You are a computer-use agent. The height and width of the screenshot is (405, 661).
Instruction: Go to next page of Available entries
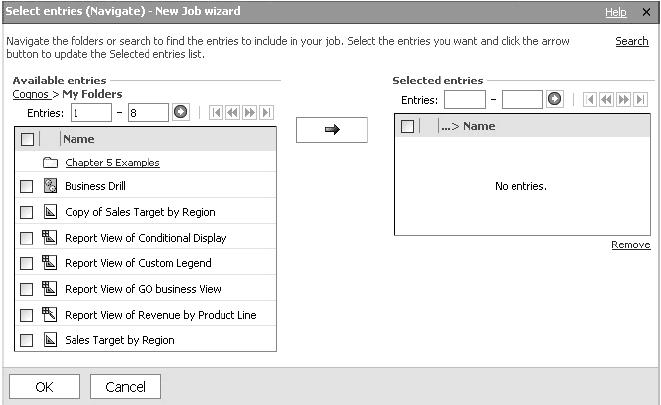click(x=250, y=113)
